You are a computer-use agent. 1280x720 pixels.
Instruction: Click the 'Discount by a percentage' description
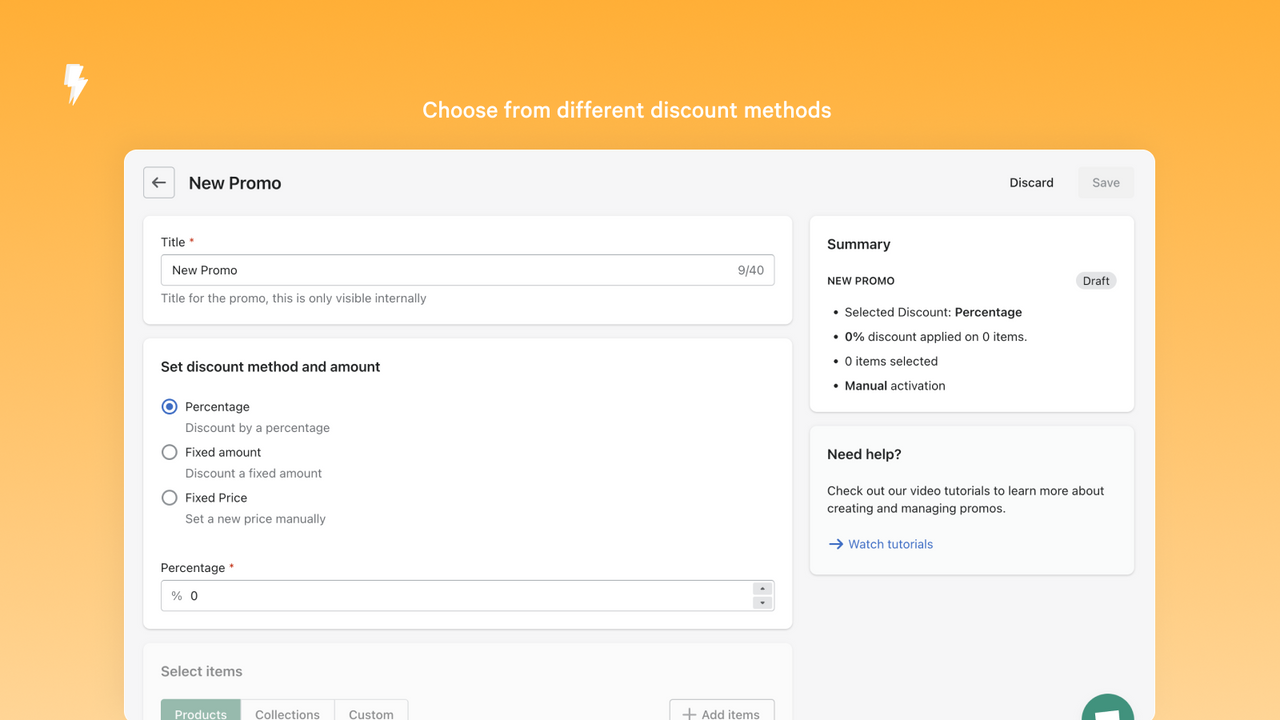[257, 428]
